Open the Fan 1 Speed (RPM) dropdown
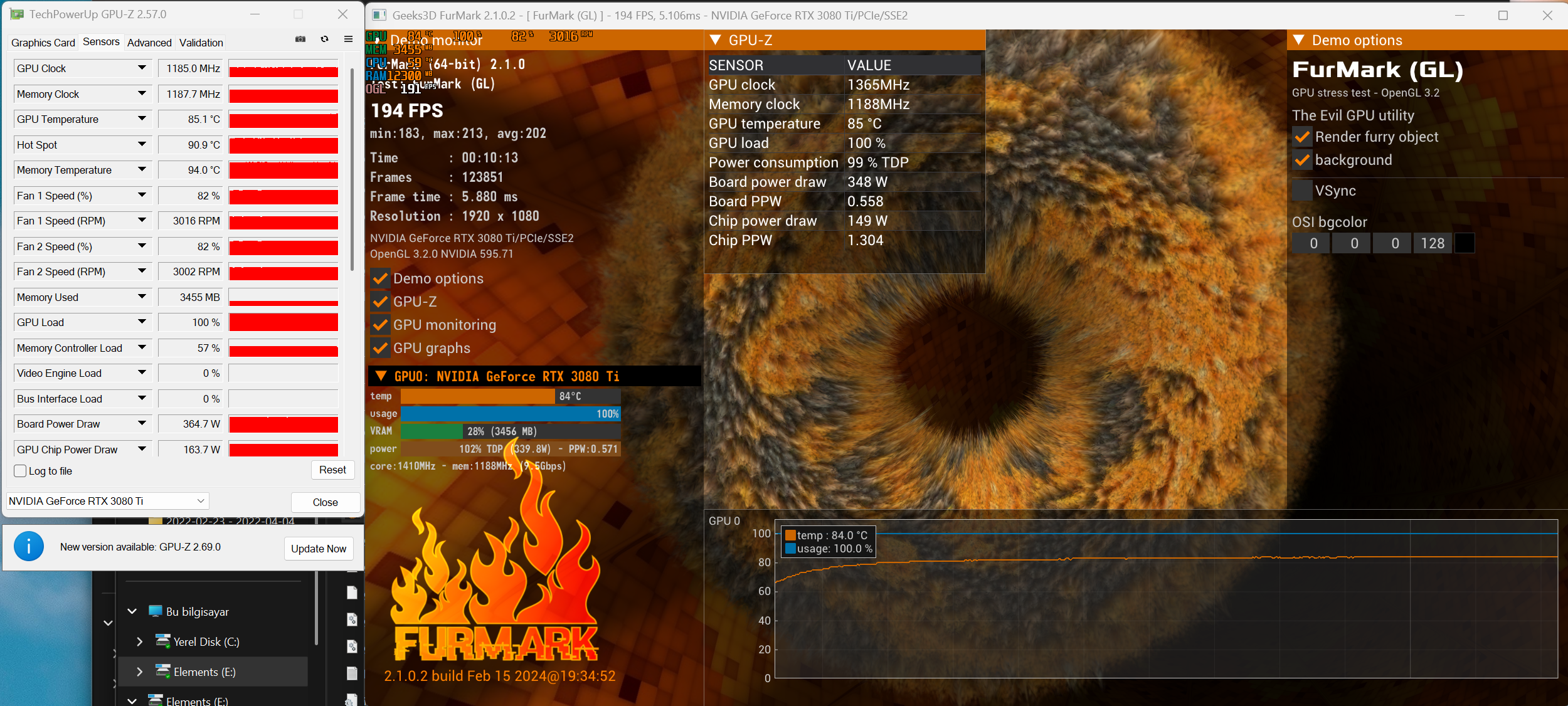 click(142, 220)
